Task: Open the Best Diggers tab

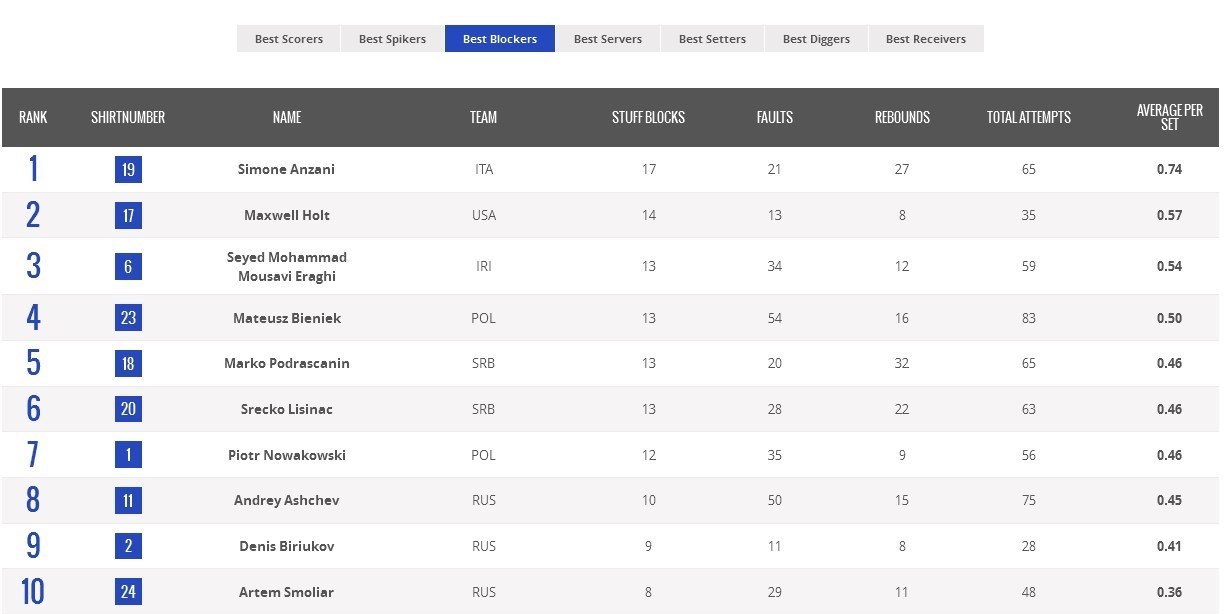Action: tap(816, 39)
